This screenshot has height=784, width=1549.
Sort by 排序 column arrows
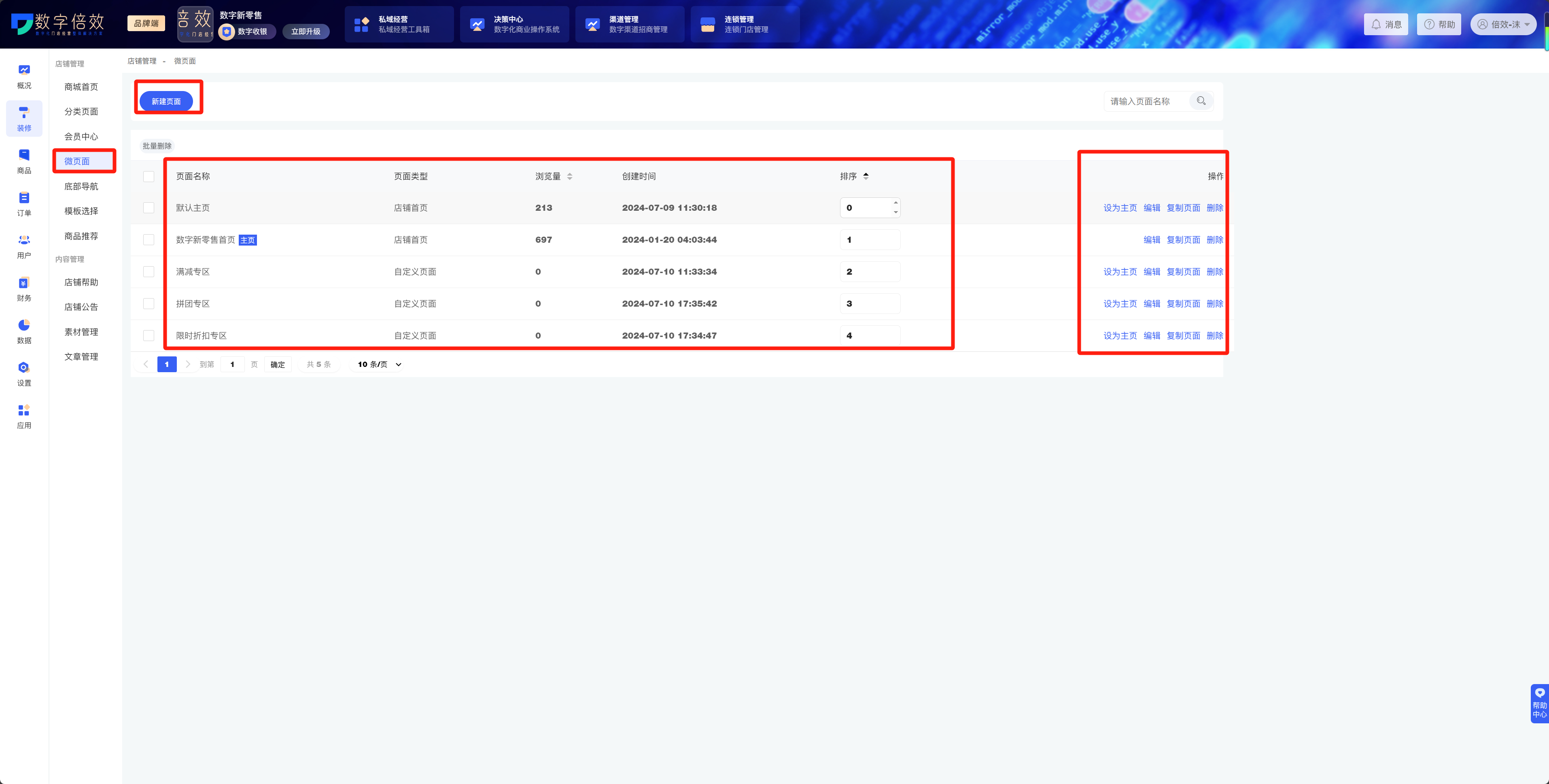click(x=866, y=176)
